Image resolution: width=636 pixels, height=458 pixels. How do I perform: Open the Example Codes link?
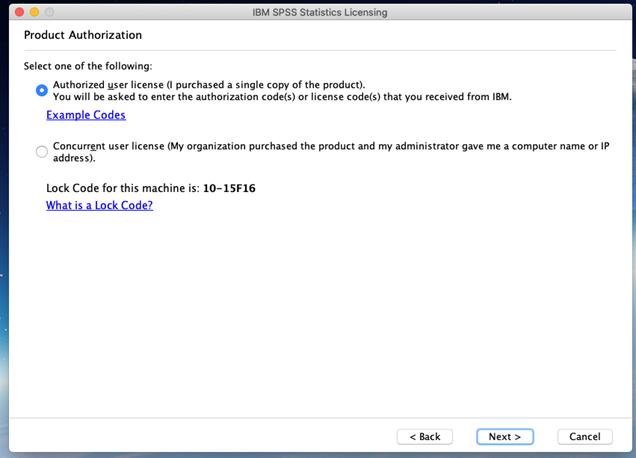pyautogui.click(x=86, y=115)
